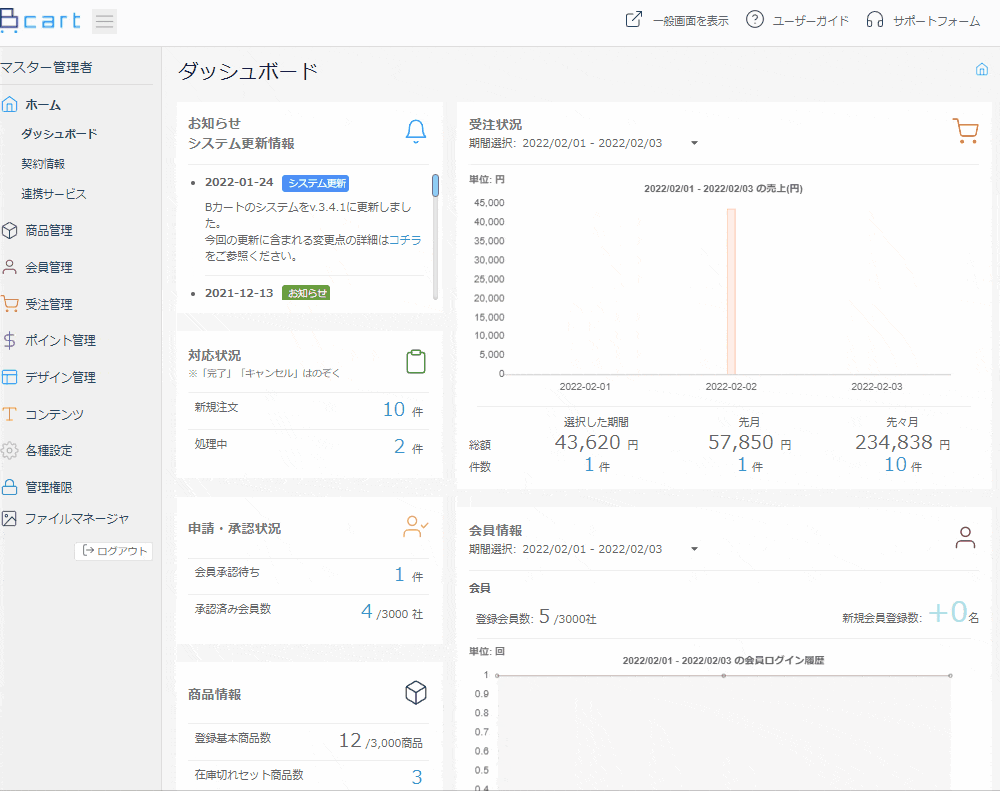
Task: Click the 受注管理 cart icon in sidebar
Action: click(10, 304)
